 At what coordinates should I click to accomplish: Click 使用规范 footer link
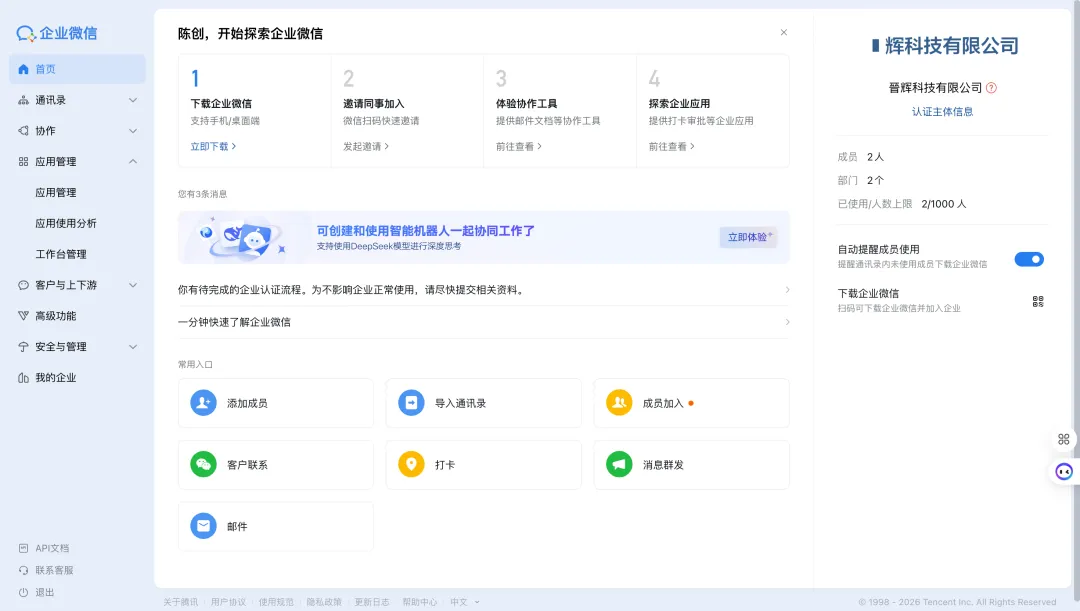[276, 602]
